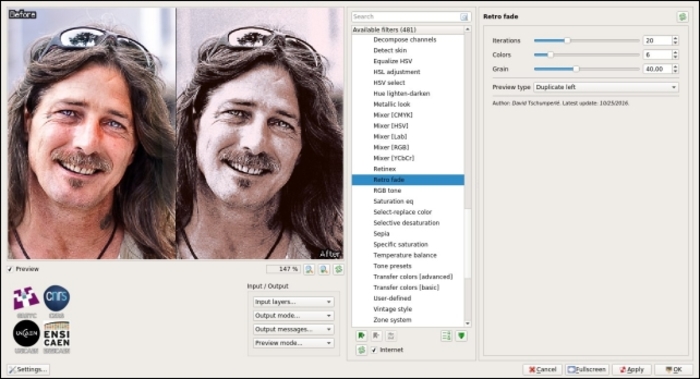Select the Sepia filter in the list

pyautogui.click(x=381, y=233)
